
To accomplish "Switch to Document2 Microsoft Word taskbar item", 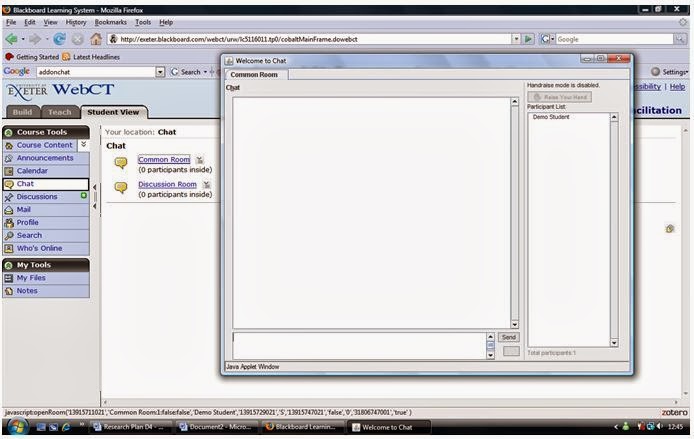I will pos(217,427).
